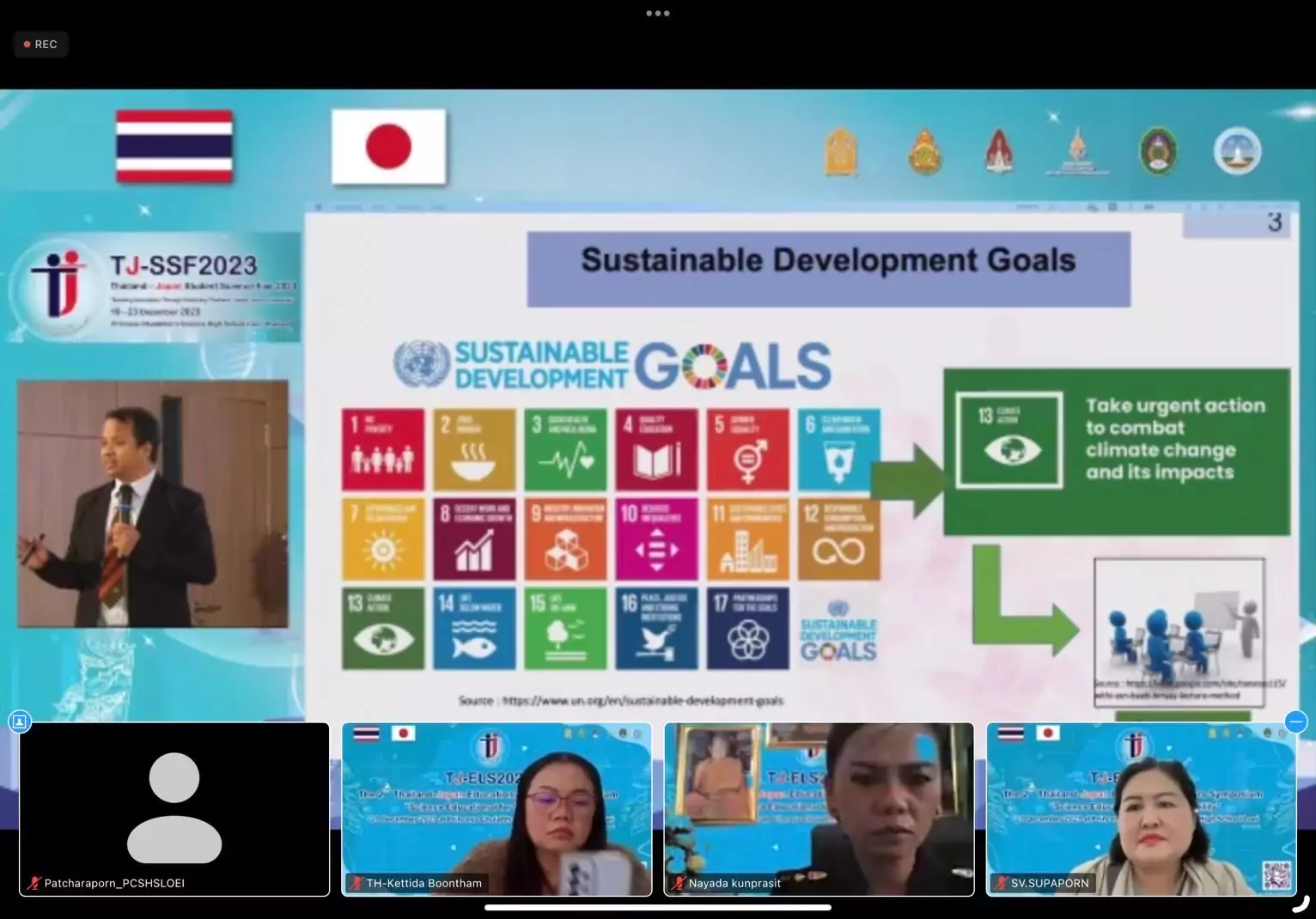Tap SDG tile 3 Good Health

click(565, 449)
